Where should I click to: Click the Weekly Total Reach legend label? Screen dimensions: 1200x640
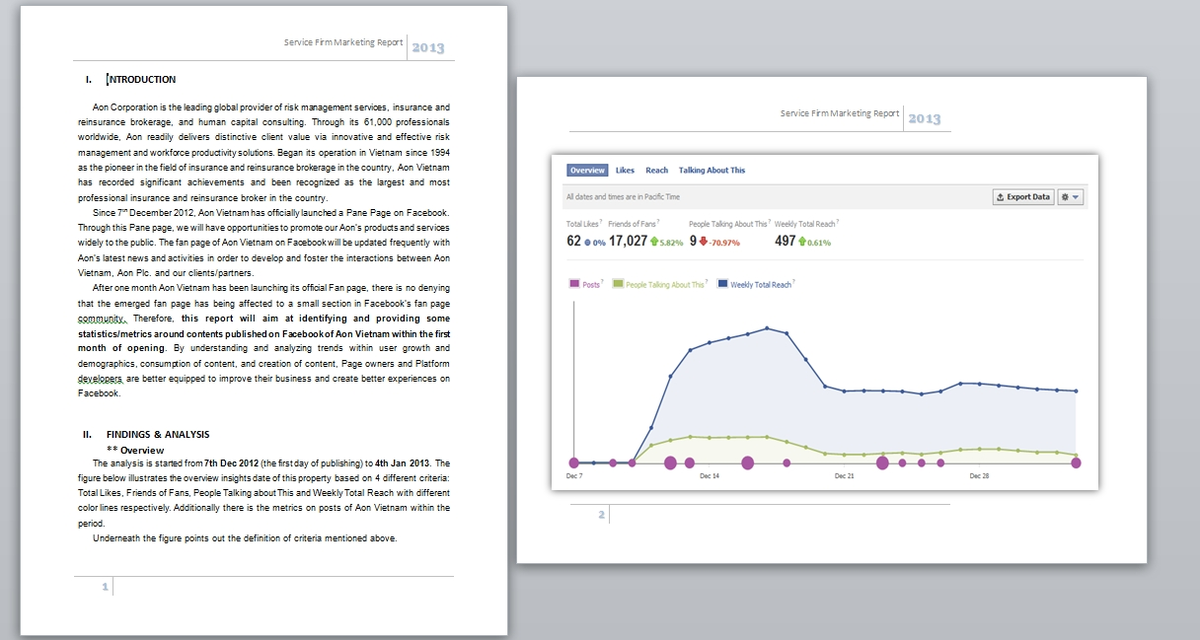pos(761,285)
